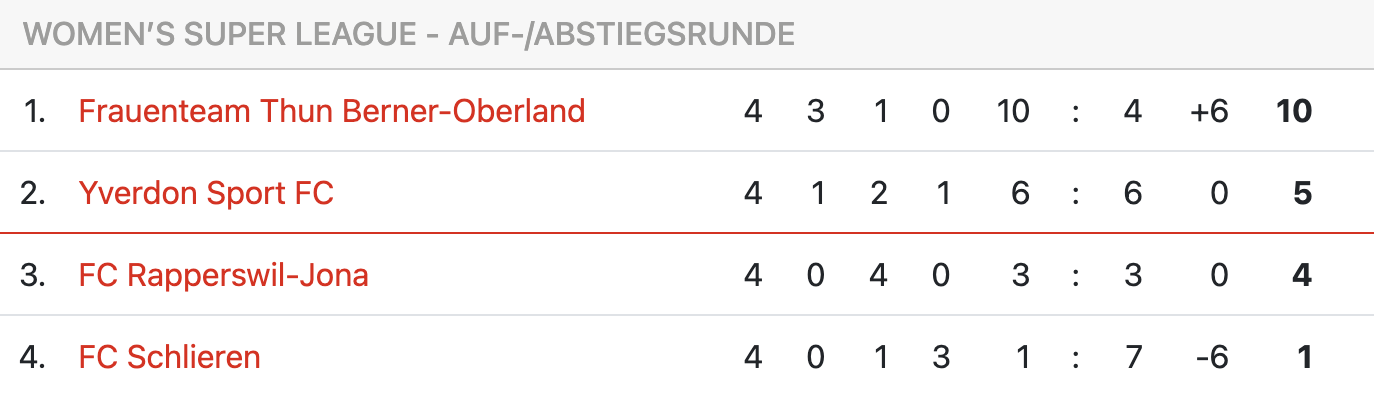This screenshot has width=1374, height=394.
Task: Open Yverdon Sport FC team link
Action: (206, 192)
